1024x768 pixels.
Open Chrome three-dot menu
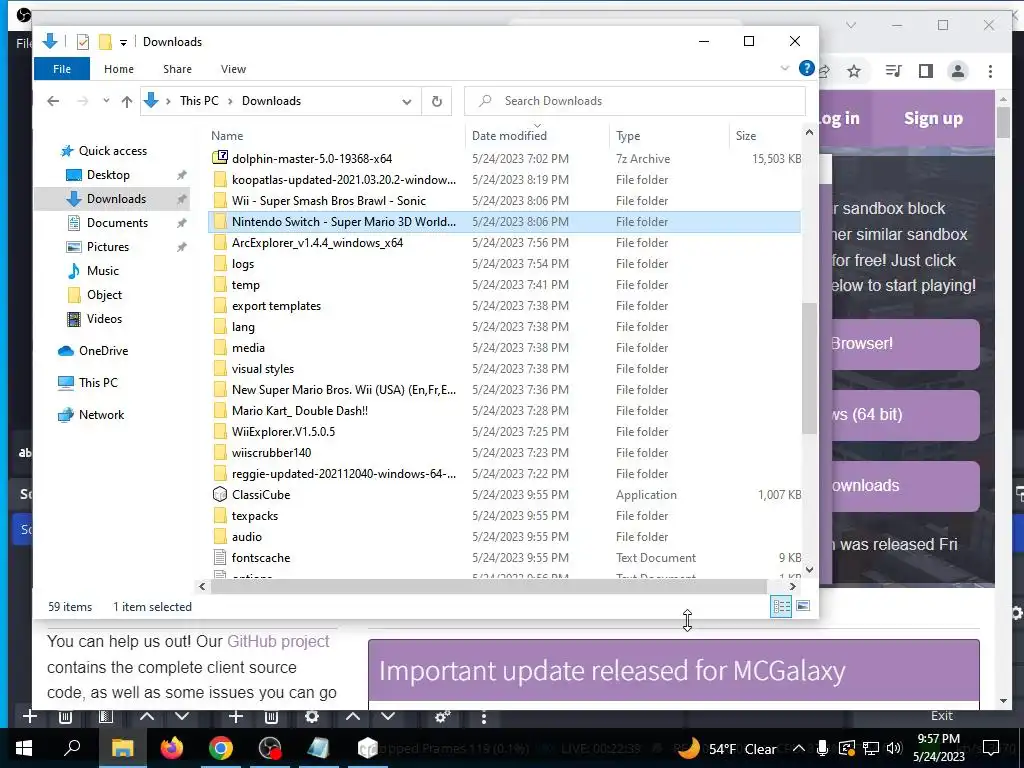990,71
